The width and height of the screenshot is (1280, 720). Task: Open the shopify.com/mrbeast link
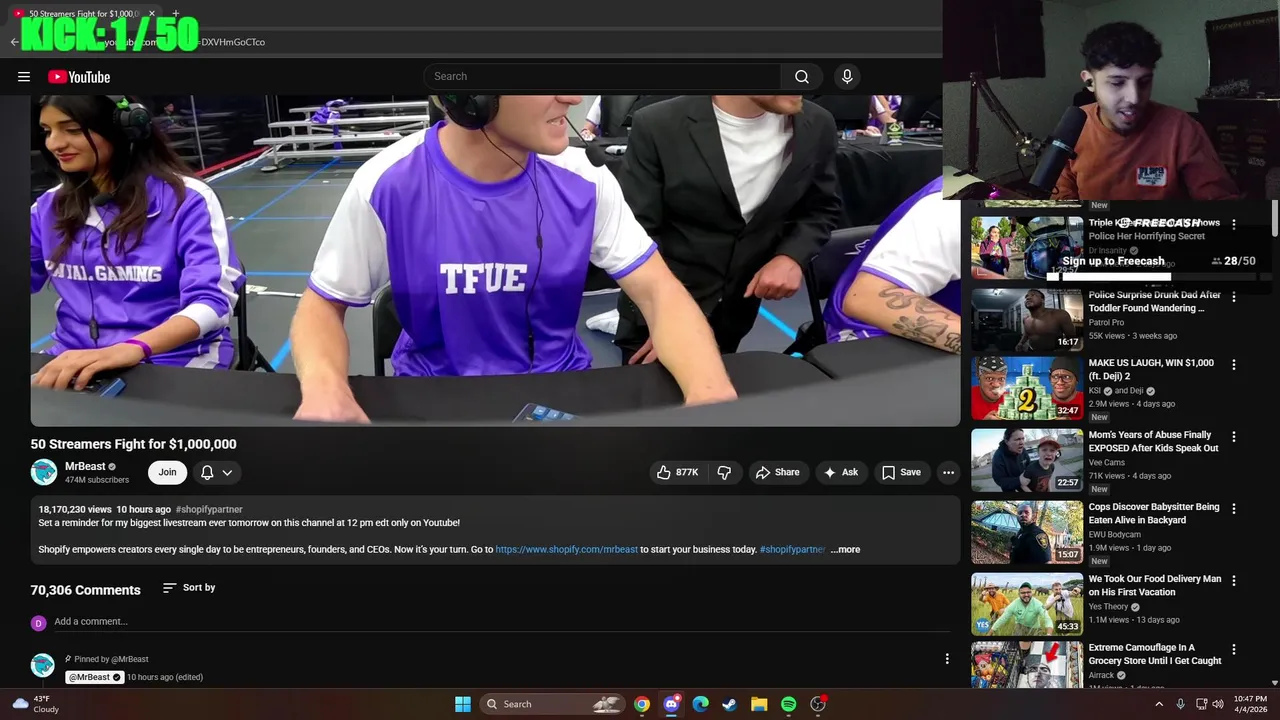(566, 549)
